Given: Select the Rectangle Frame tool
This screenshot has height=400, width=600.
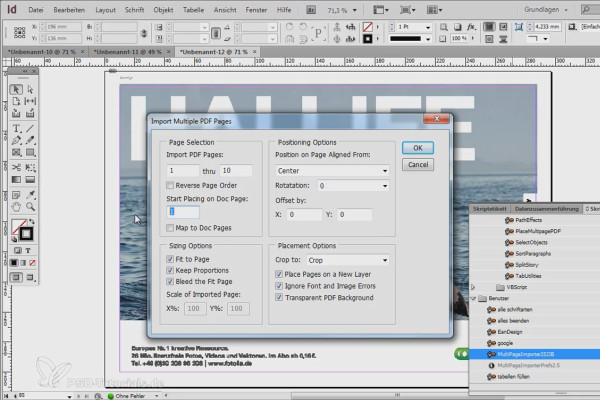Looking at the screenshot, I should point(16,152).
